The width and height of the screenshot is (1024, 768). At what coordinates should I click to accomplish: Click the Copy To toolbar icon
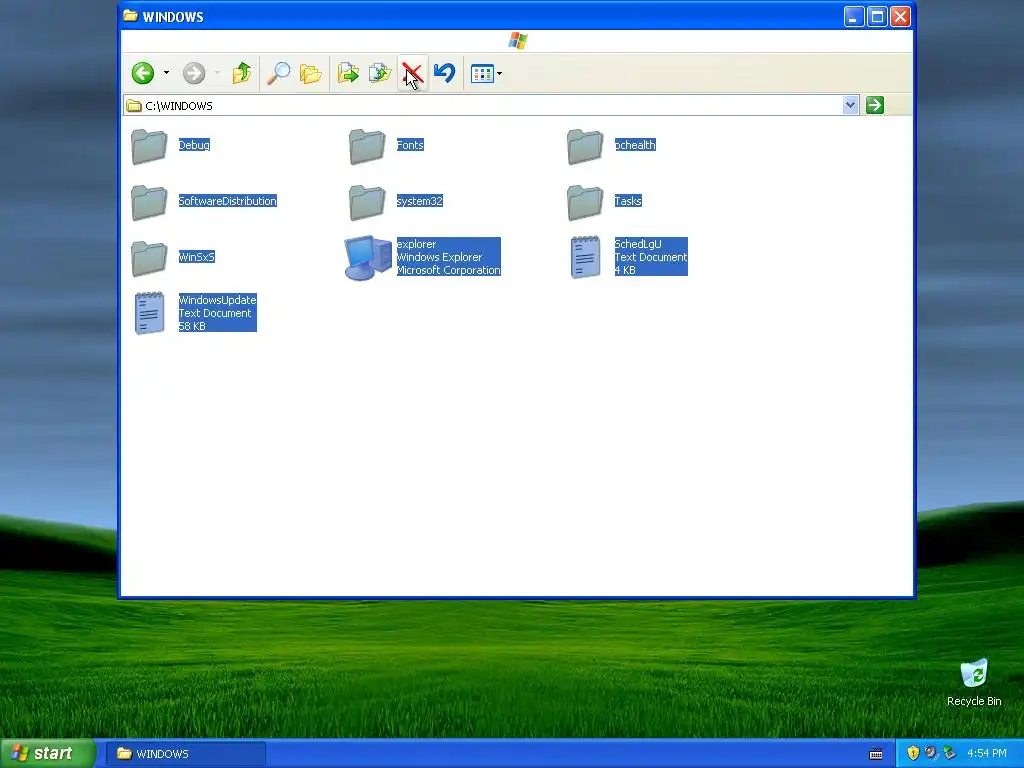pos(380,73)
